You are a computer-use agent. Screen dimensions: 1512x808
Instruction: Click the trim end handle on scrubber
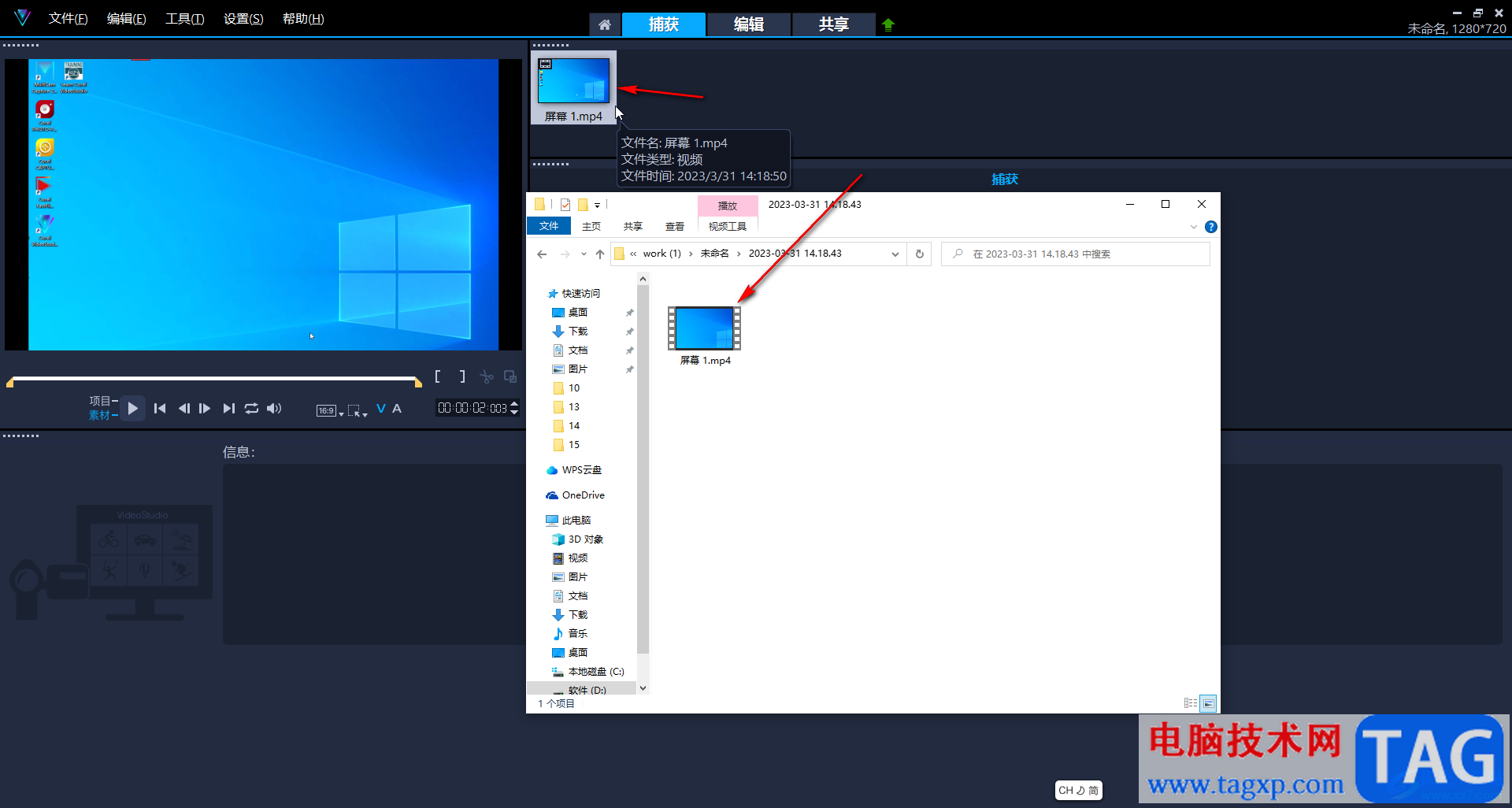[x=418, y=382]
